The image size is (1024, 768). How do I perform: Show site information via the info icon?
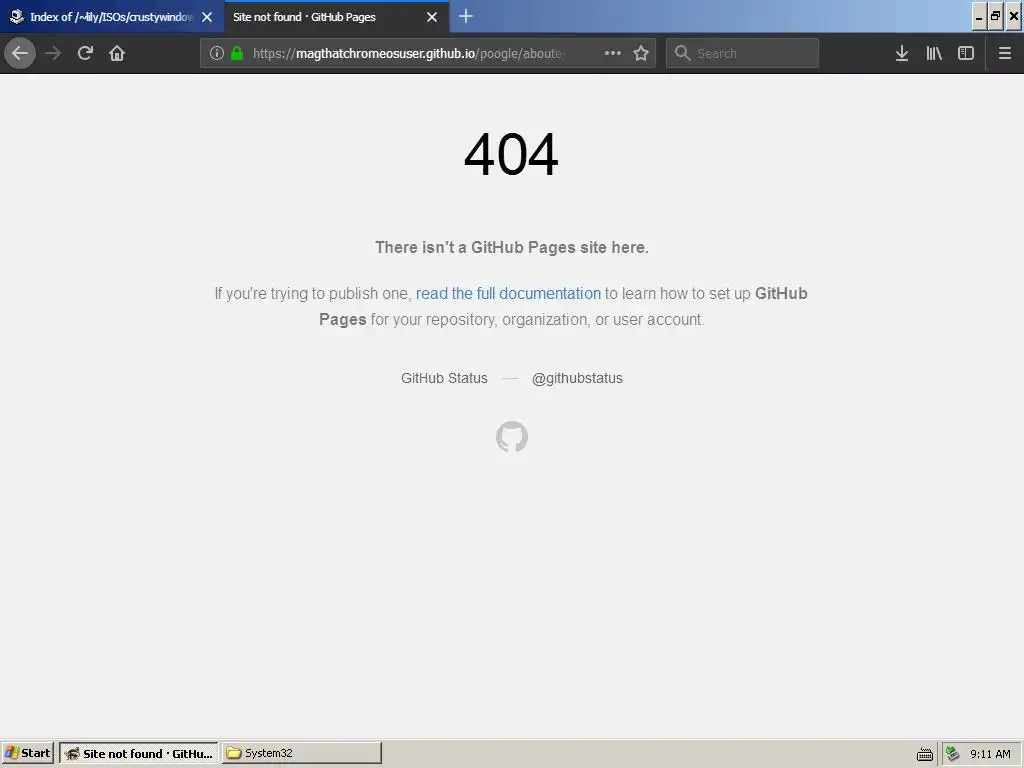click(x=217, y=53)
